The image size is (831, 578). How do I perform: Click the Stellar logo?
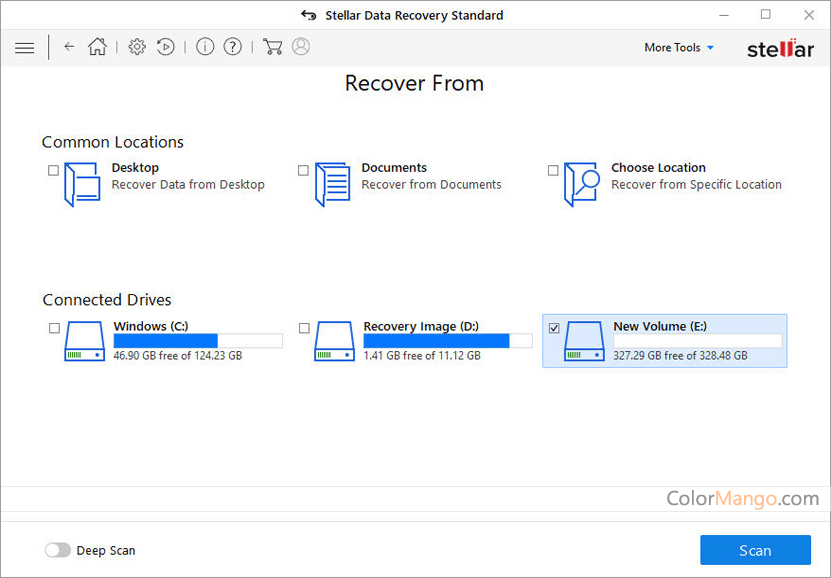click(779, 47)
